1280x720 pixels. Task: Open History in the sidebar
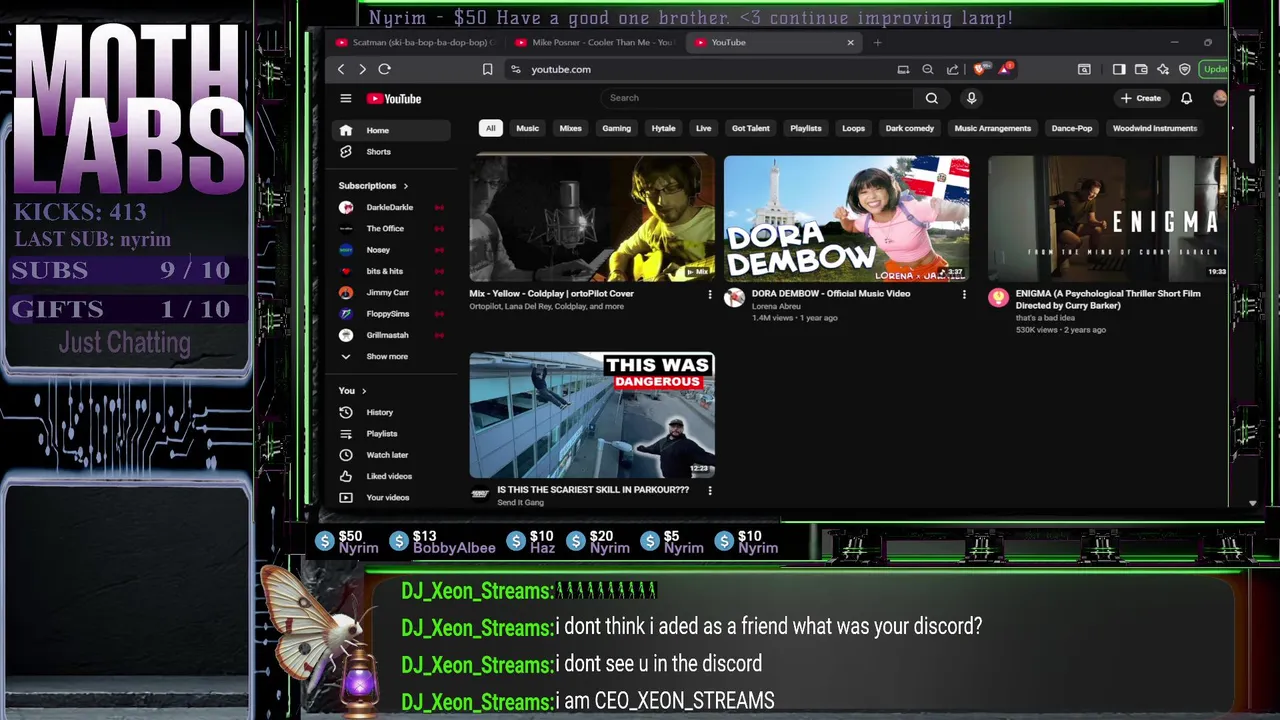pos(391,412)
